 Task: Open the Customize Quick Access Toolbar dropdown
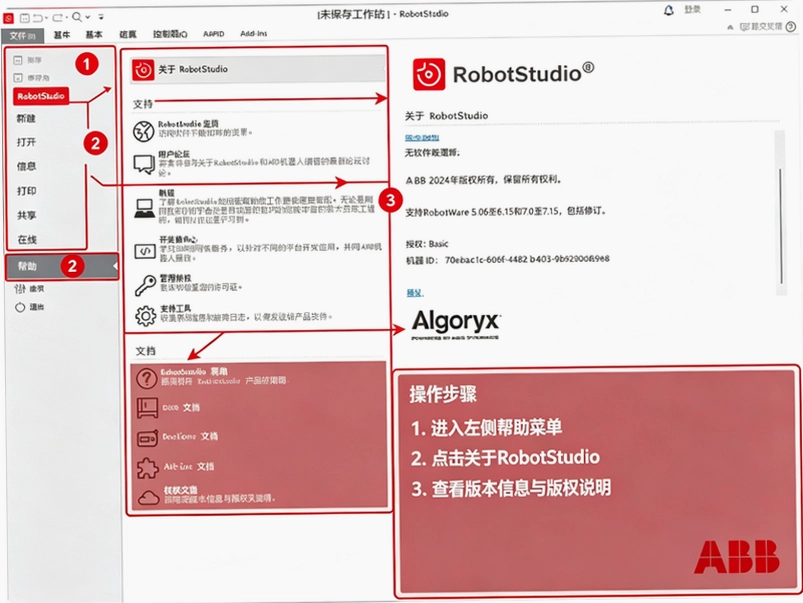pyautogui.click(x=101, y=17)
